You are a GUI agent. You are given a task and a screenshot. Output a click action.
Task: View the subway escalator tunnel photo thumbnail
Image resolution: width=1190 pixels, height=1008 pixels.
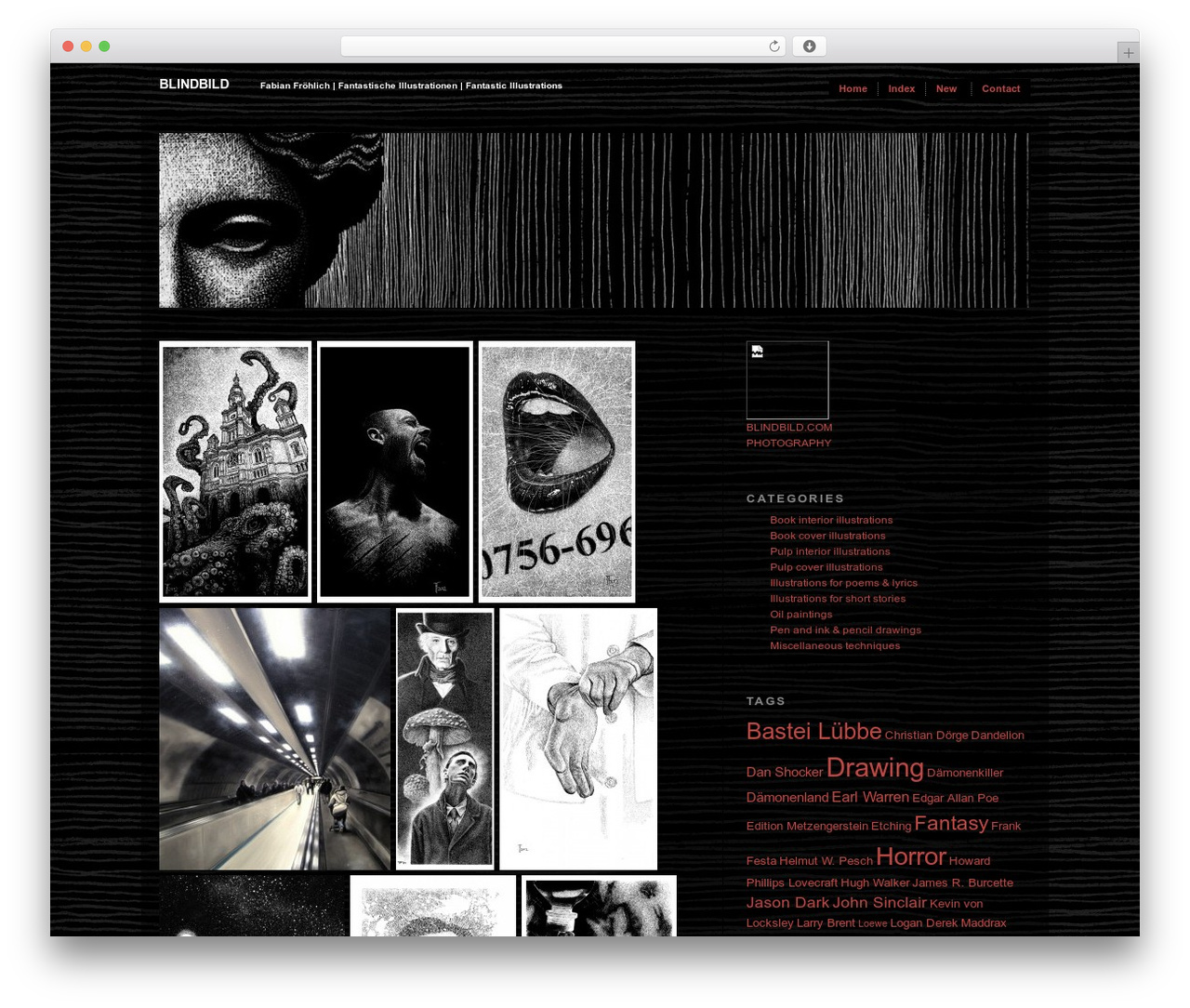click(275, 739)
